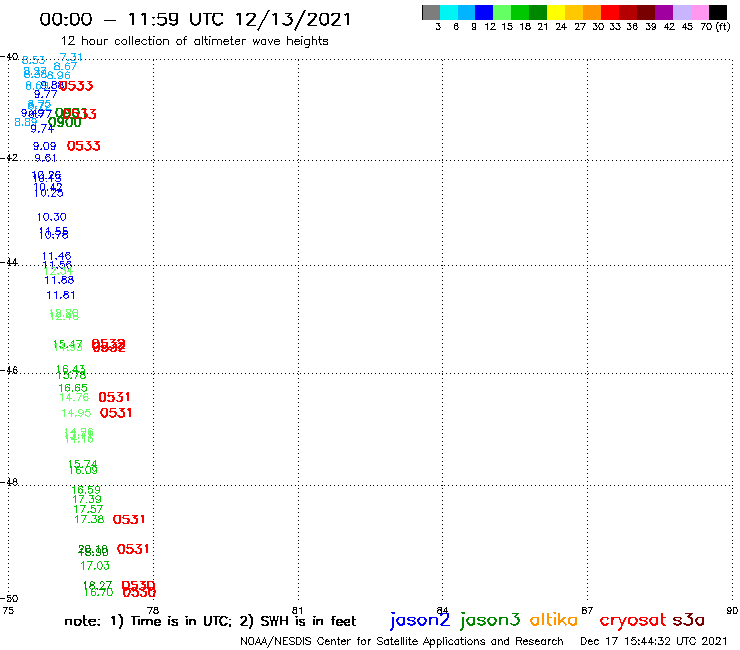Click the note "Time is in UTC; SWH is in feet"
Viewport: 740px width, 650px height.
point(210,621)
